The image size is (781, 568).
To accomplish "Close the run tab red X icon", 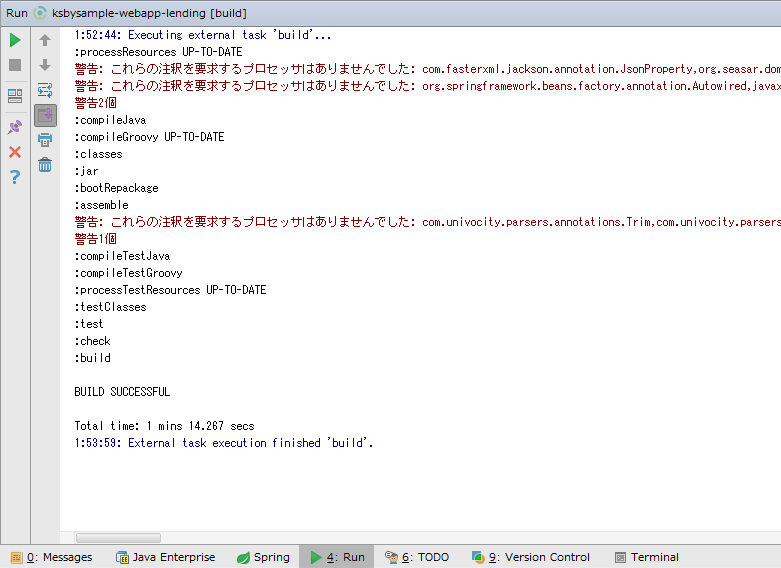I will click(15, 152).
